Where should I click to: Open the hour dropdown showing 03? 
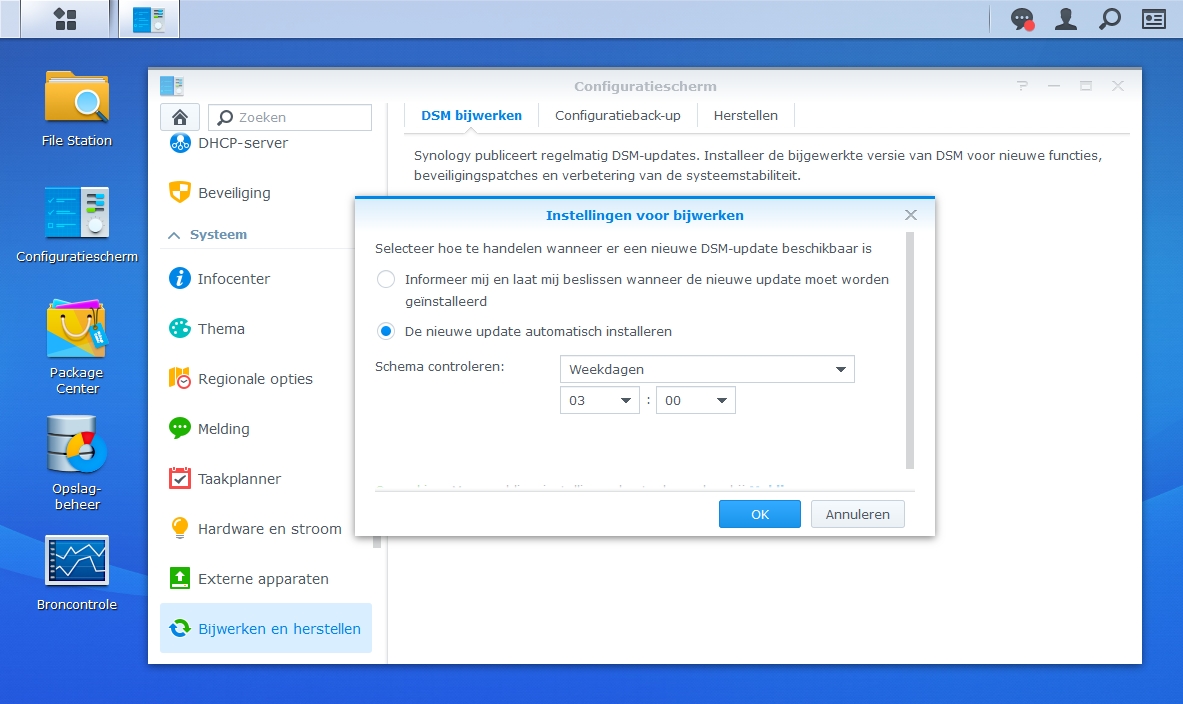pos(599,399)
